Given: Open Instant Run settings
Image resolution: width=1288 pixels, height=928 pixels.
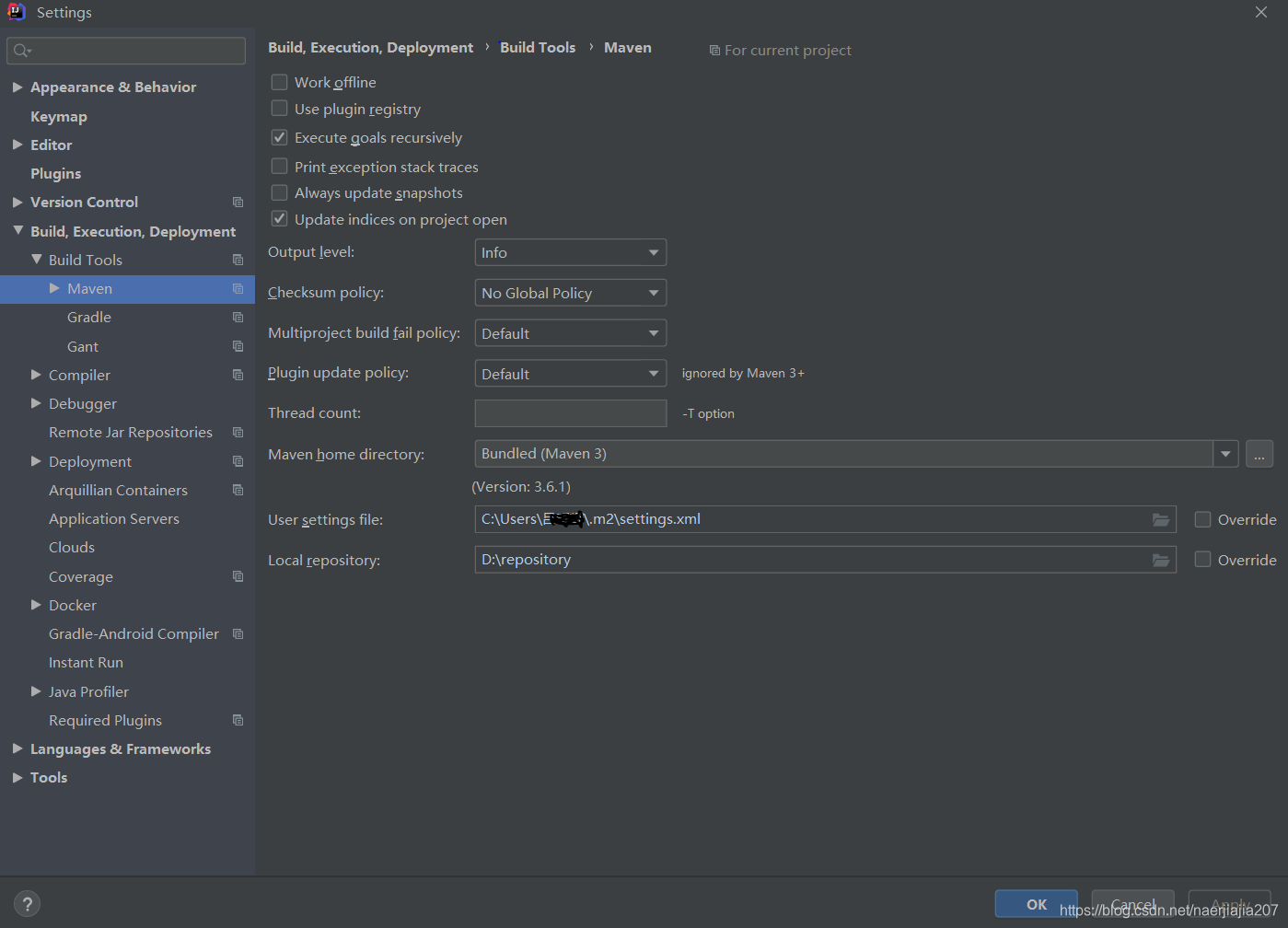Looking at the screenshot, I should [86, 662].
